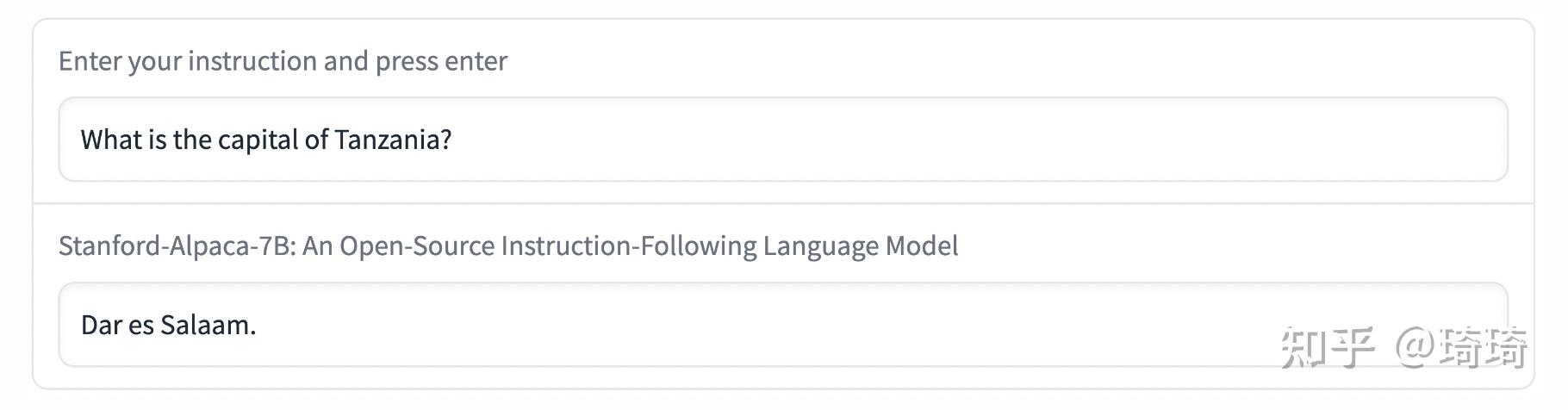
Task: Click the word "capital" in the instruction
Action: click(x=258, y=140)
